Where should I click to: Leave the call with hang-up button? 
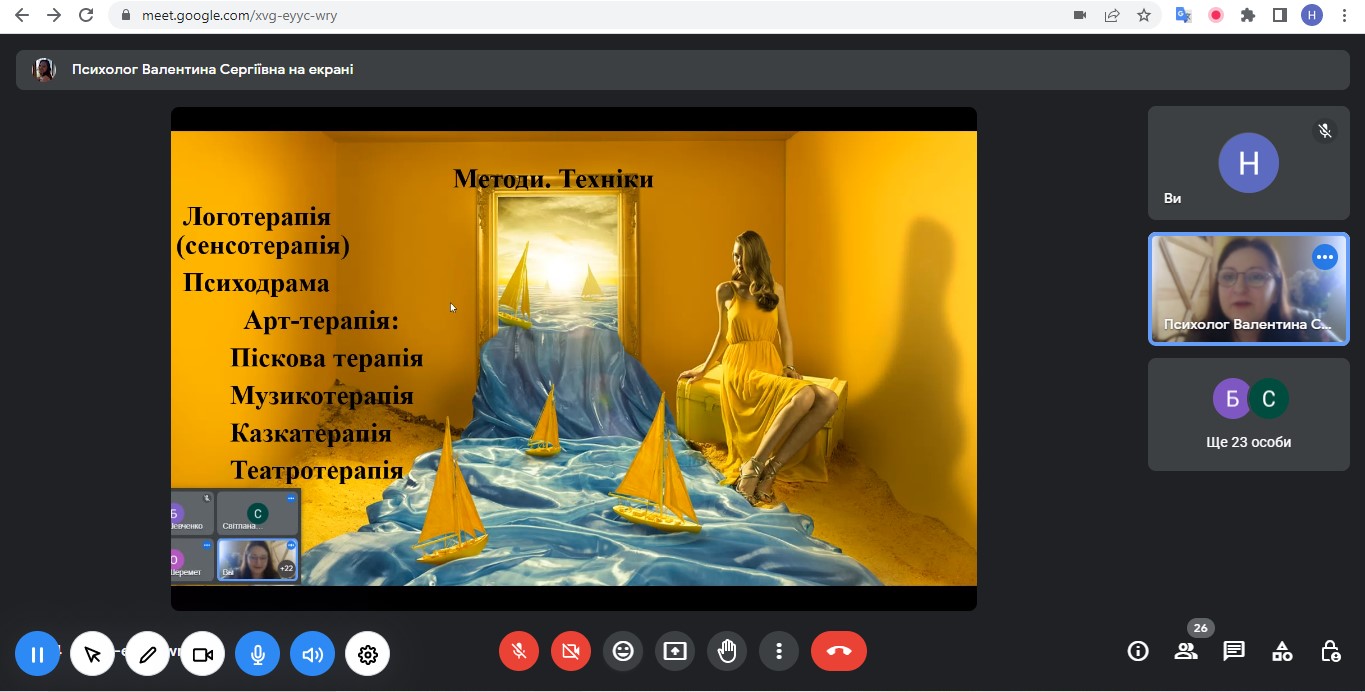point(839,651)
